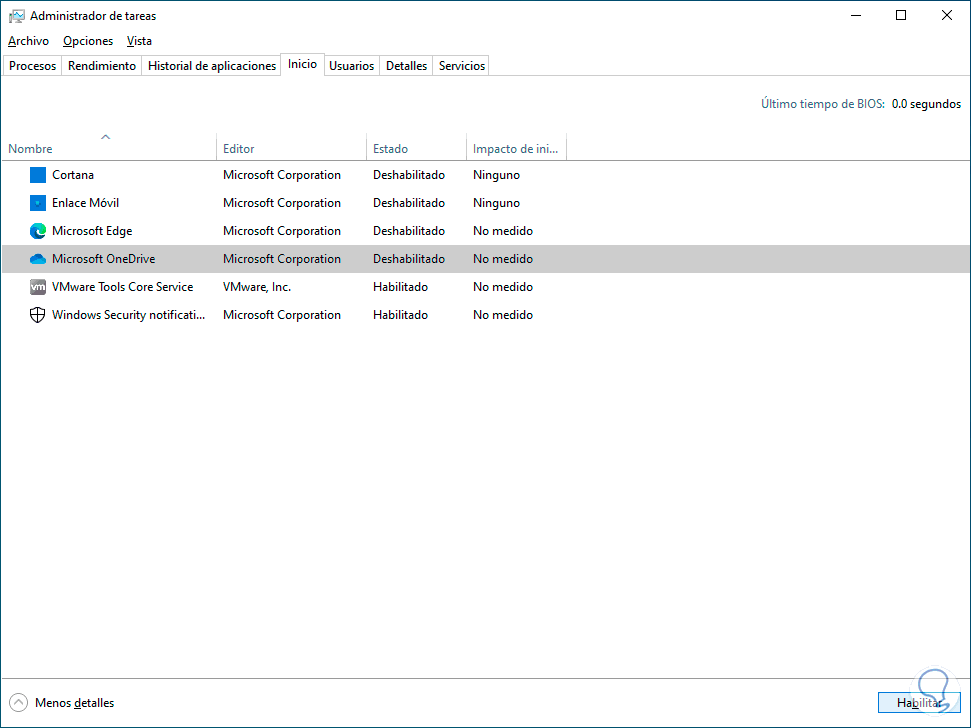Click VMware, Inc. editor cell
The width and height of the screenshot is (971, 728).
click(257, 287)
